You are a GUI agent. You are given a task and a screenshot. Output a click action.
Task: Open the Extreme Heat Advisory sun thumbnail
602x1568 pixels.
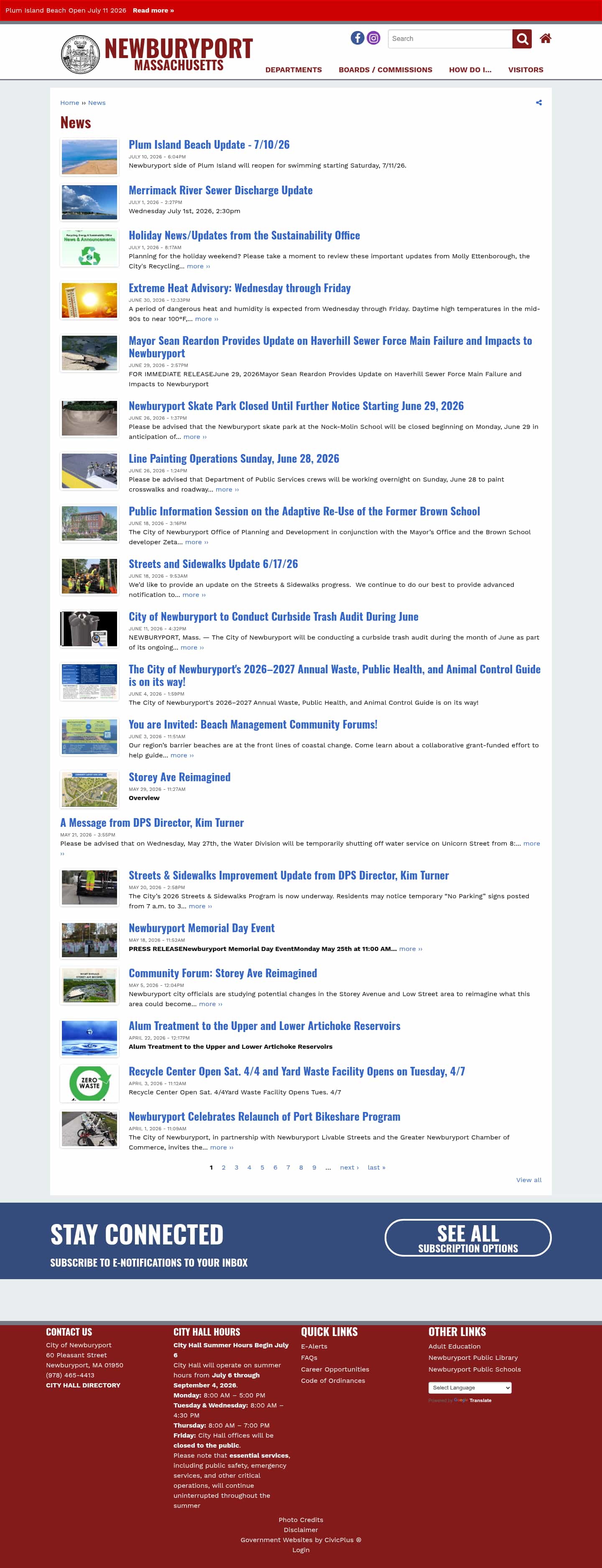[89, 300]
